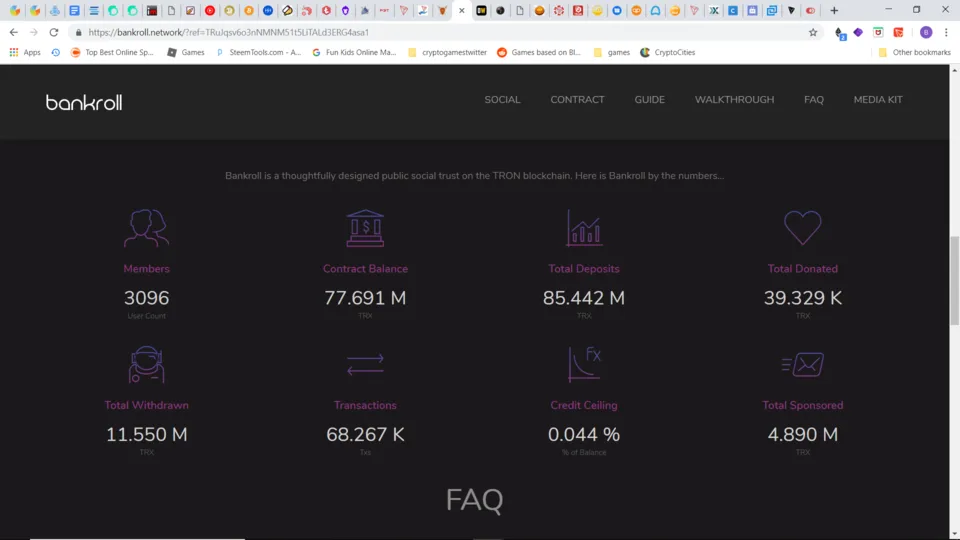Open the Games based on Bl... bookmark

pos(539,53)
